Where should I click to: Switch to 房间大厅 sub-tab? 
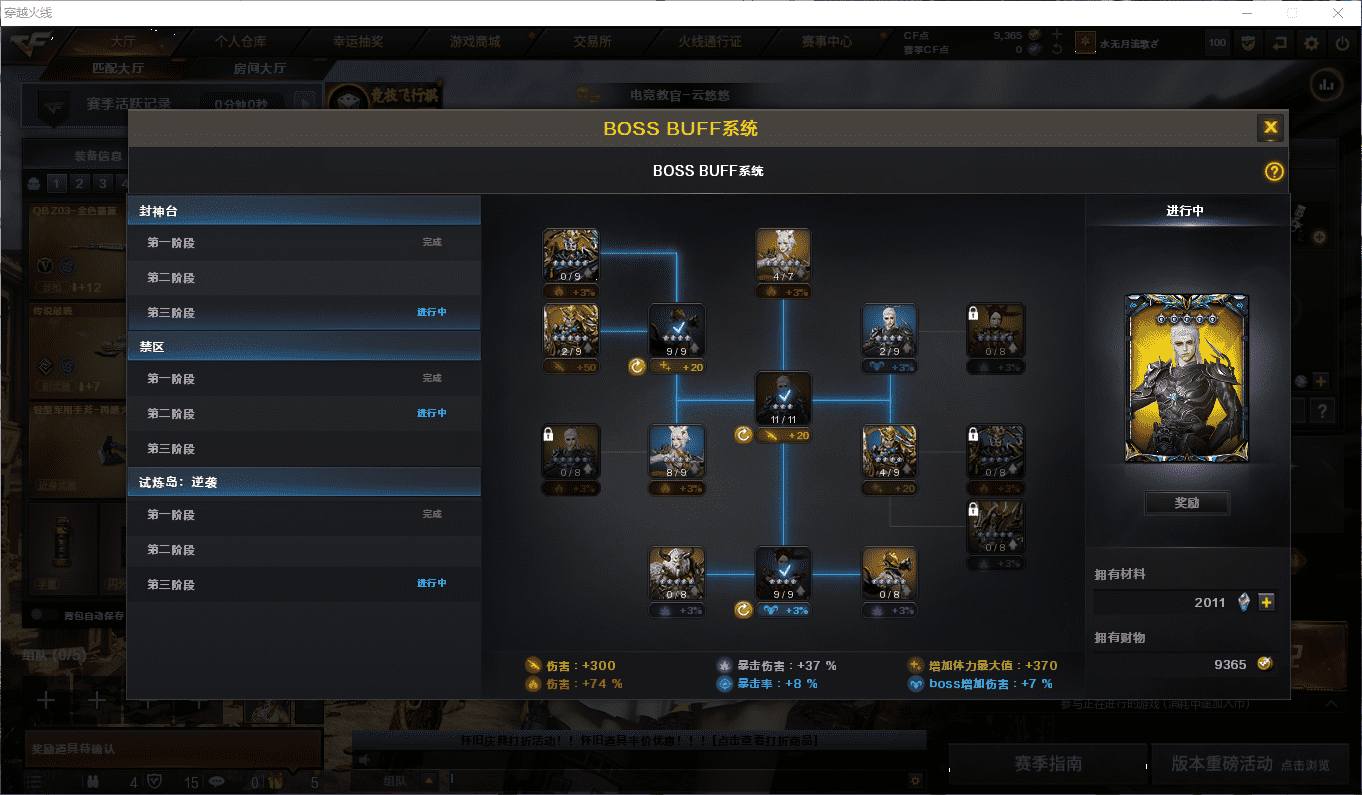[x=260, y=68]
